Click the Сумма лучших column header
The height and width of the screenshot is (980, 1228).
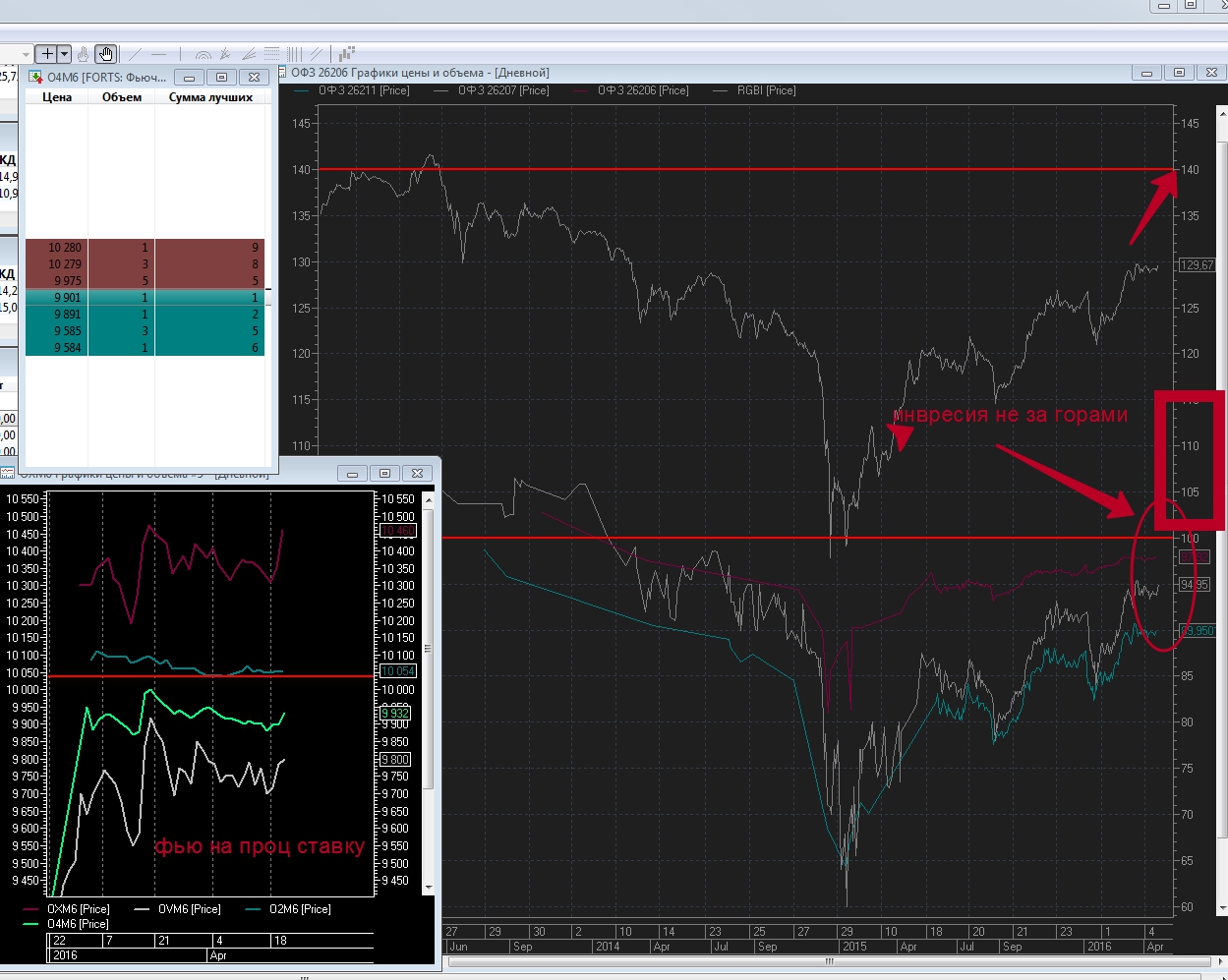(x=210, y=97)
